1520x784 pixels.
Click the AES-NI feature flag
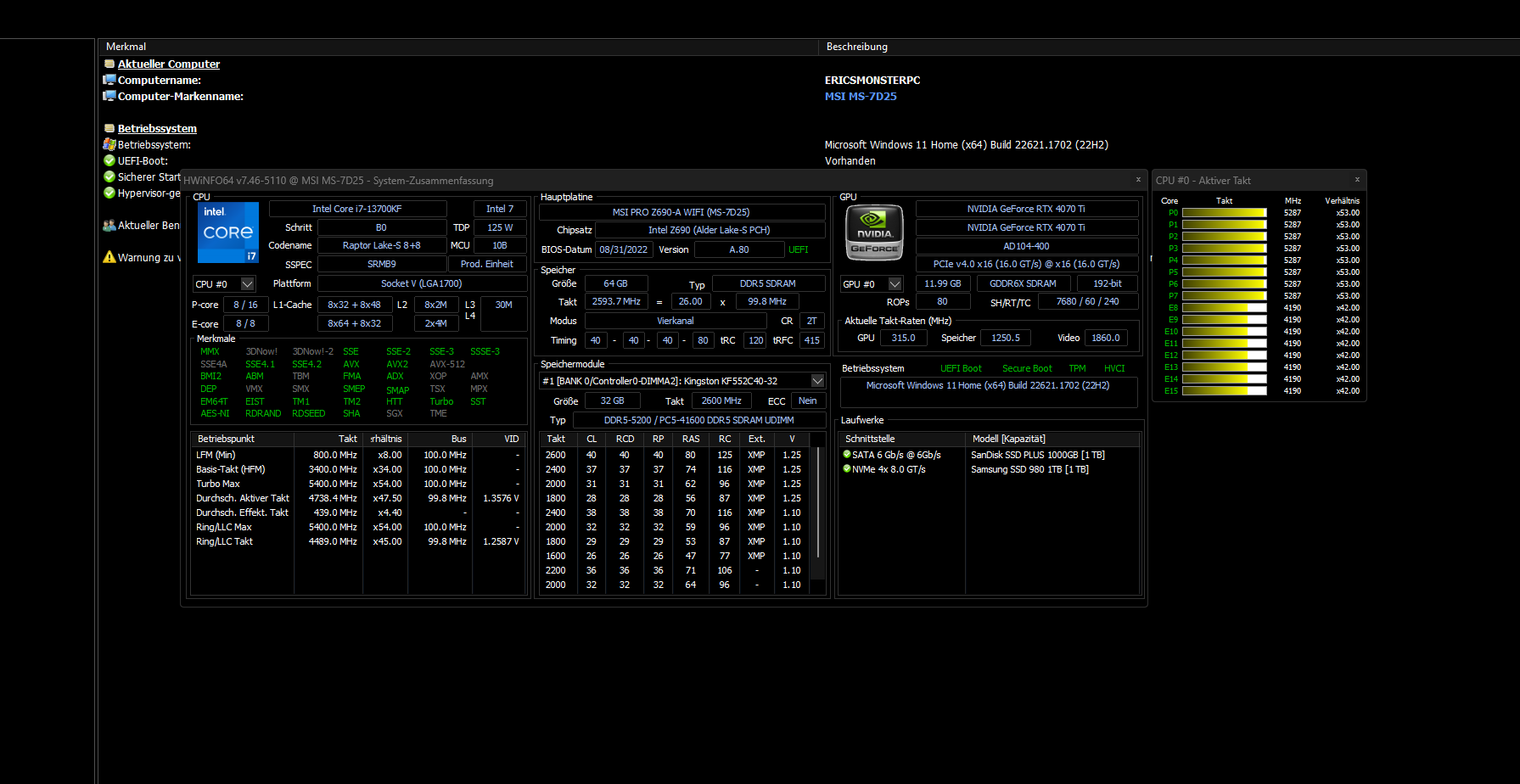(x=215, y=414)
